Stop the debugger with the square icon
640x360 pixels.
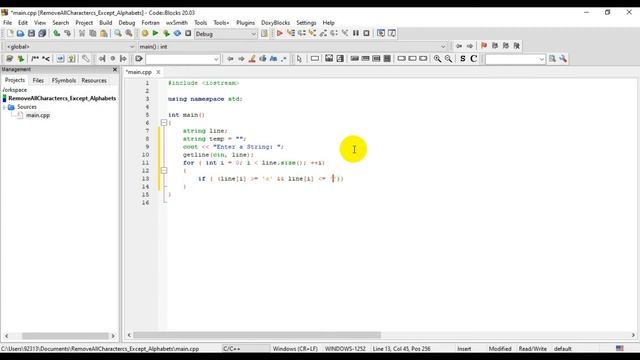pos(367,33)
